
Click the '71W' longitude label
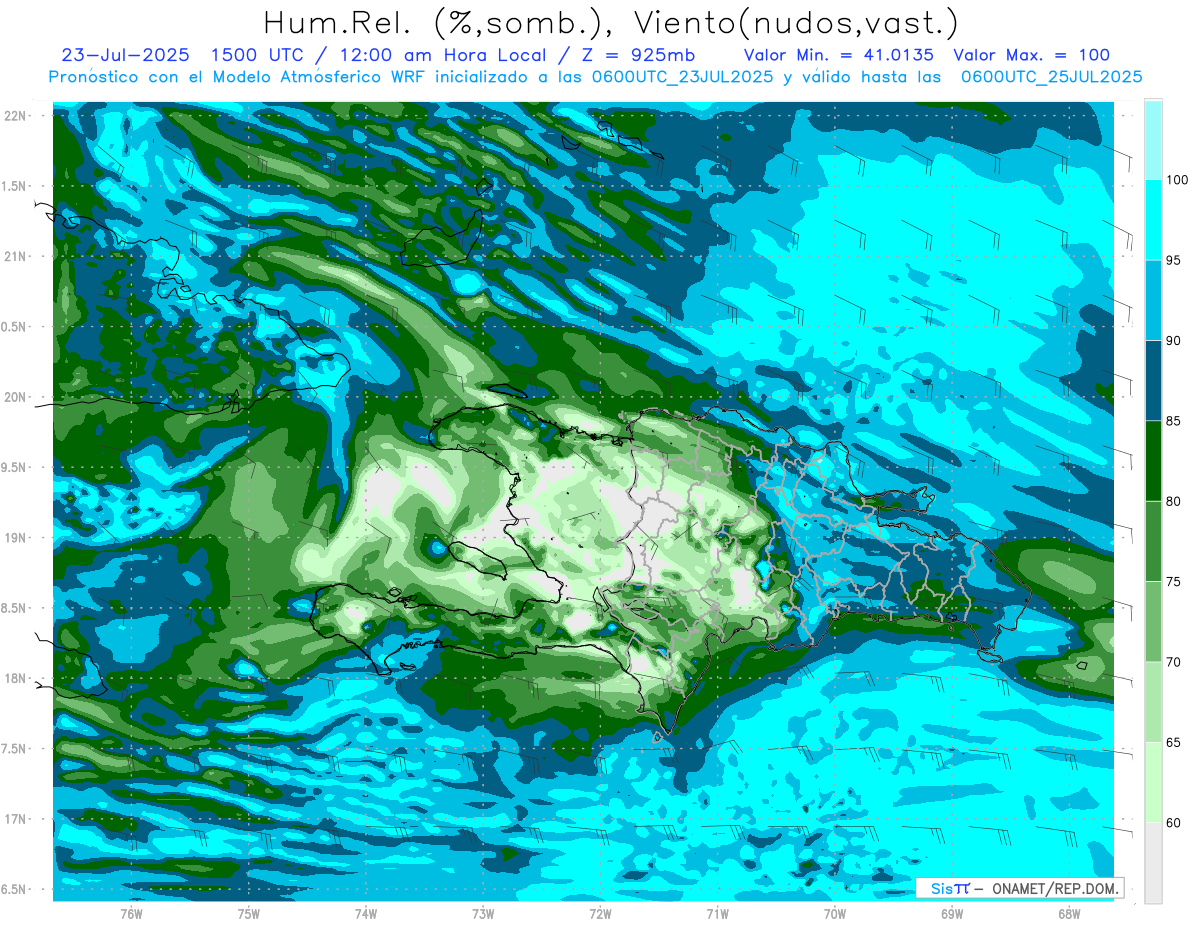point(717,913)
